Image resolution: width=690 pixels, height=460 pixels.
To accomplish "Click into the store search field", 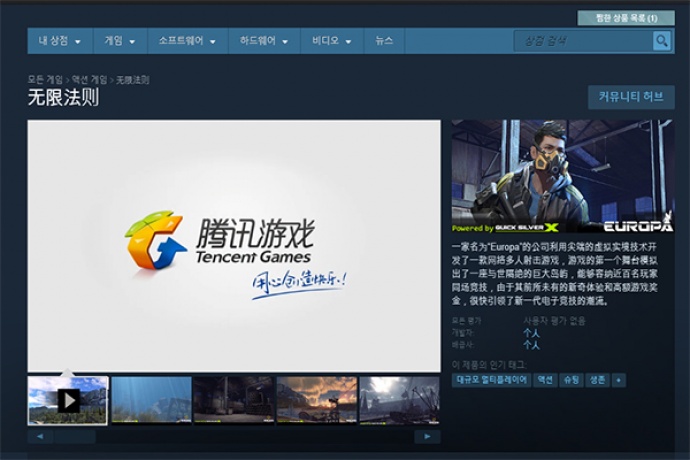I will pyautogui.click(x=582, y=41).
